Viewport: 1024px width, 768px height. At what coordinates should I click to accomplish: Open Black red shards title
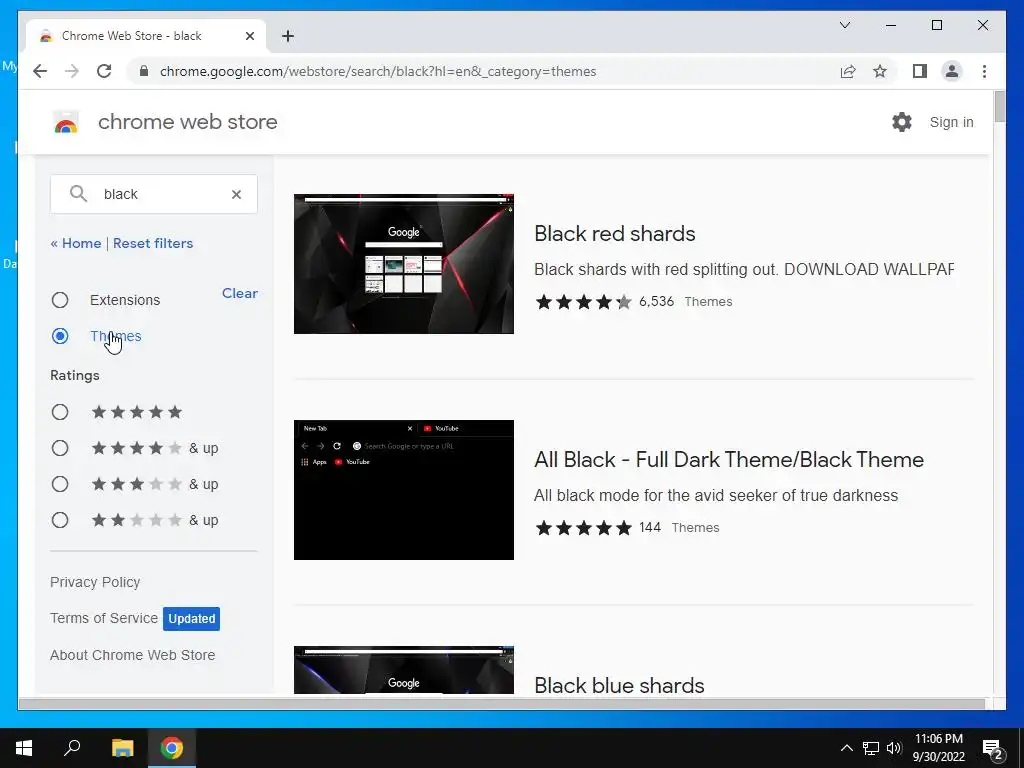click(615, 233)
